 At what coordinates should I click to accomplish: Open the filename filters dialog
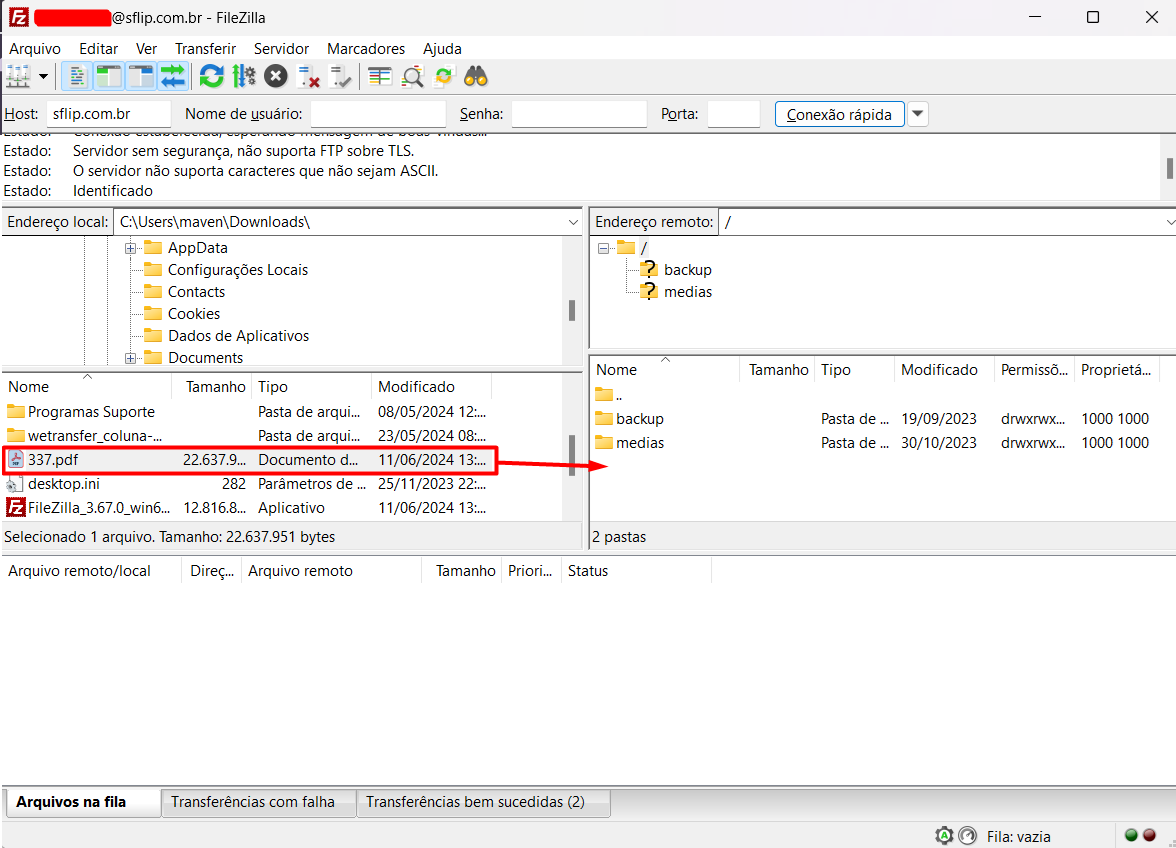pyautogui.click(x=380, y=76)
